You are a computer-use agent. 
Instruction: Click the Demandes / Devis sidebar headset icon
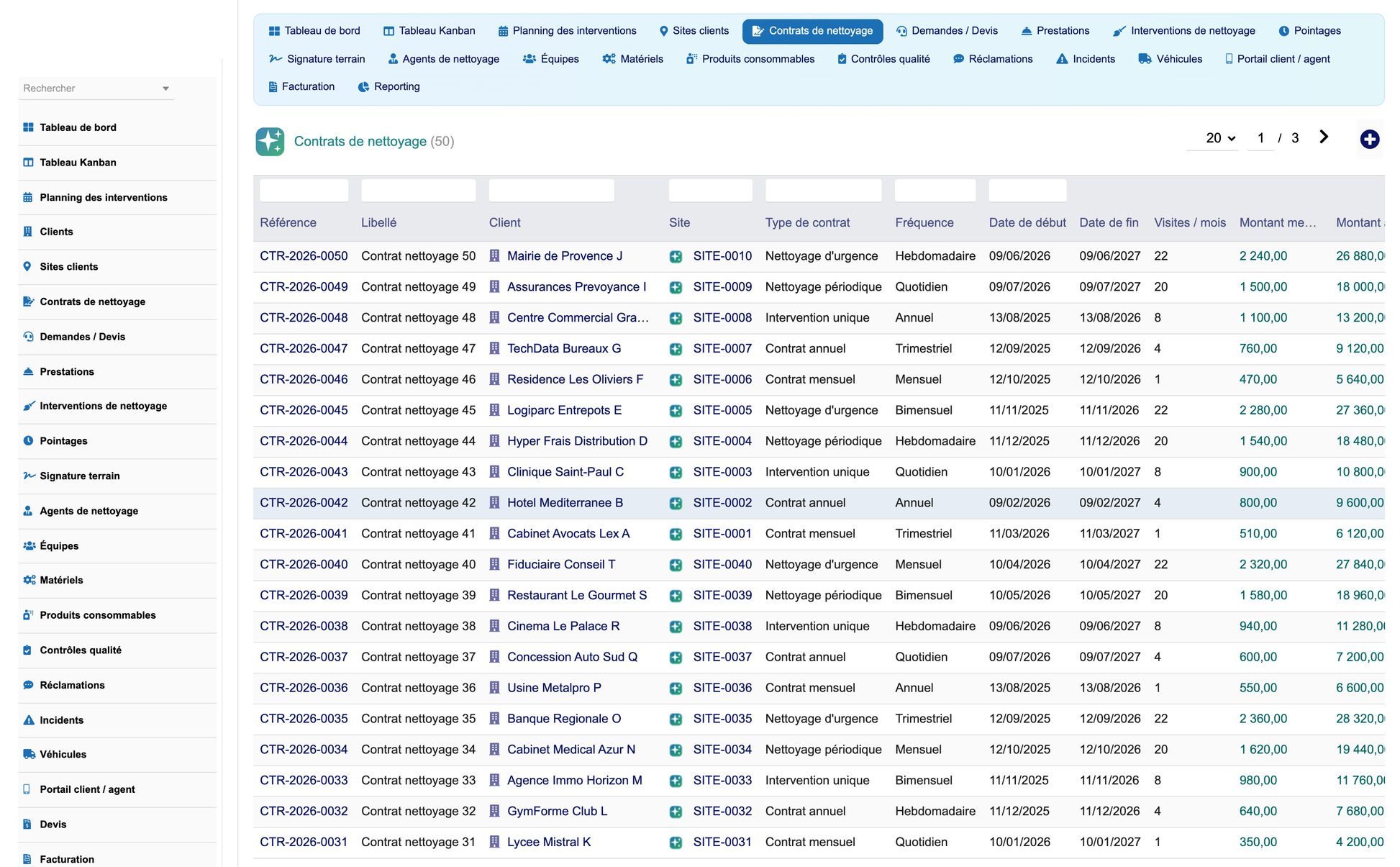click(28, 336)
